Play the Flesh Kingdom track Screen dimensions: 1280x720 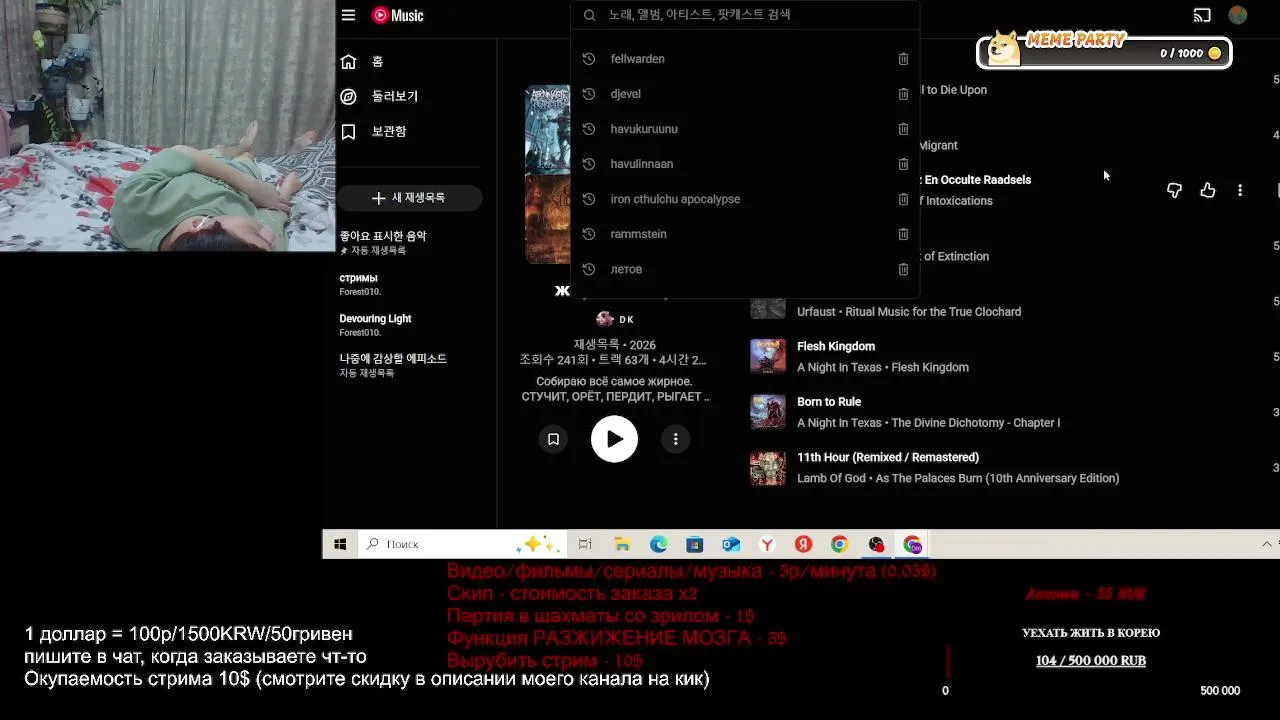coord(836,346)
